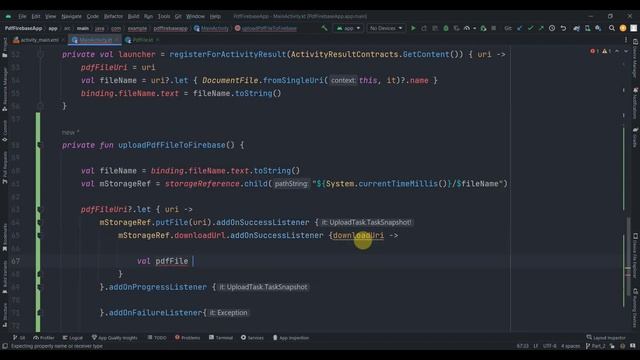Open the Services tool window
This screenshot has width=640, height=360.
(252, 338)
